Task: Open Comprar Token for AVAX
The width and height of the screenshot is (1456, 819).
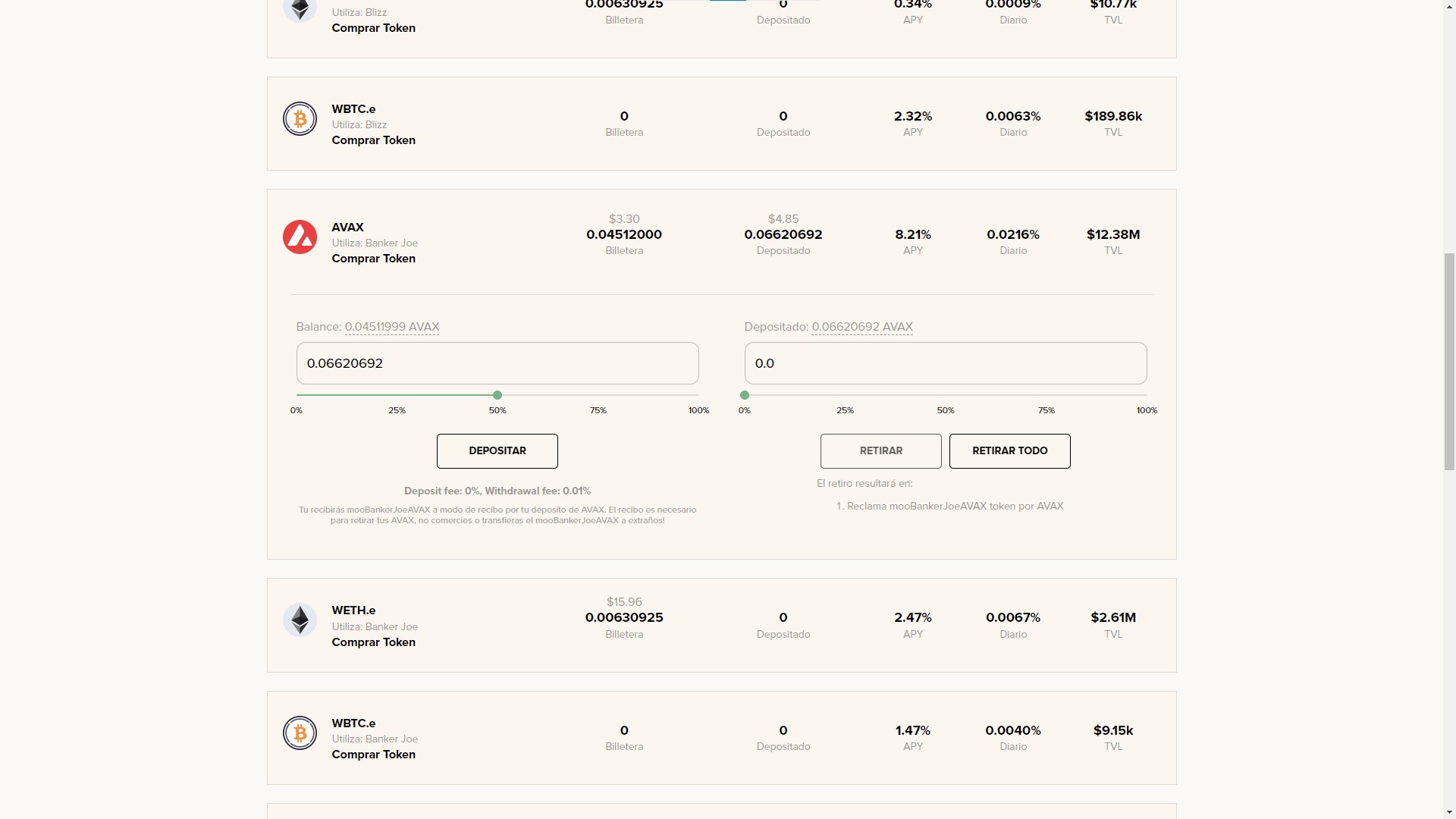Action: click(x=373, y=259)
